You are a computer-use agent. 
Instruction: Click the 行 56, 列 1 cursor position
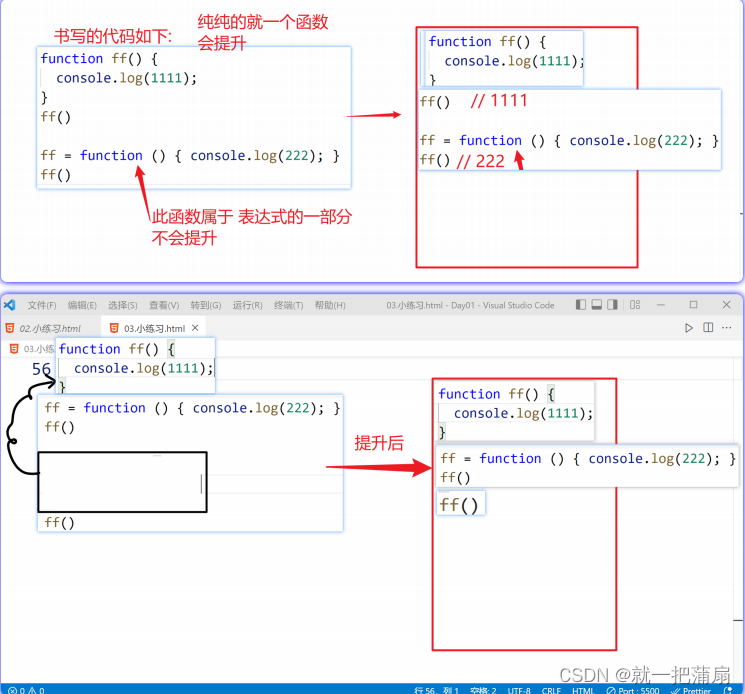[436, 690]
